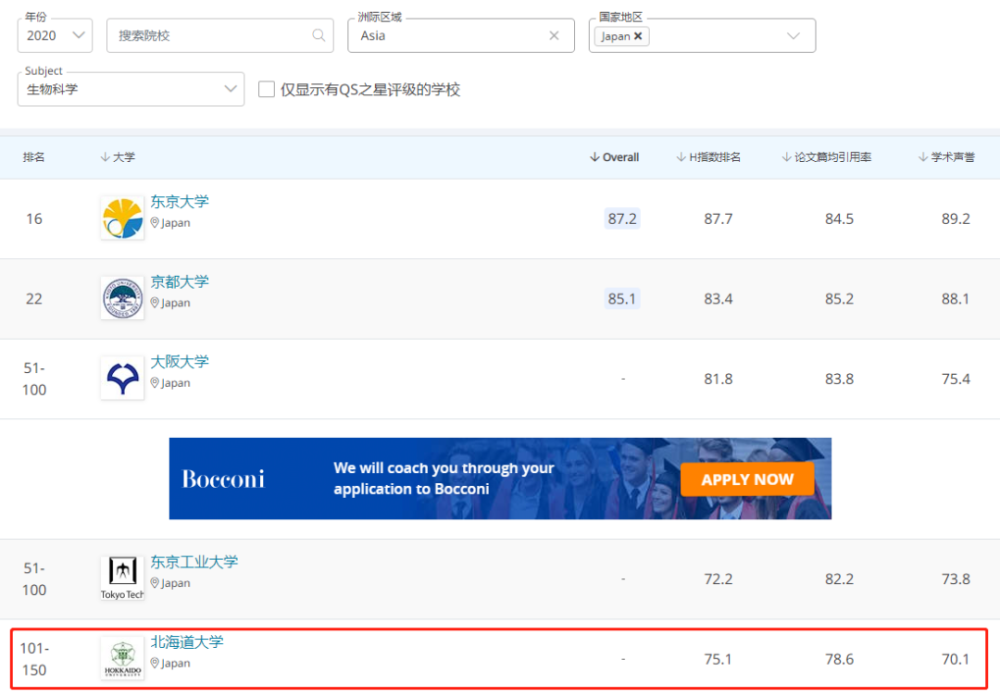The height and width of the screenshot is (697, 1000).
Task: Select H-index value 72.2
Action: pos(718,579)
